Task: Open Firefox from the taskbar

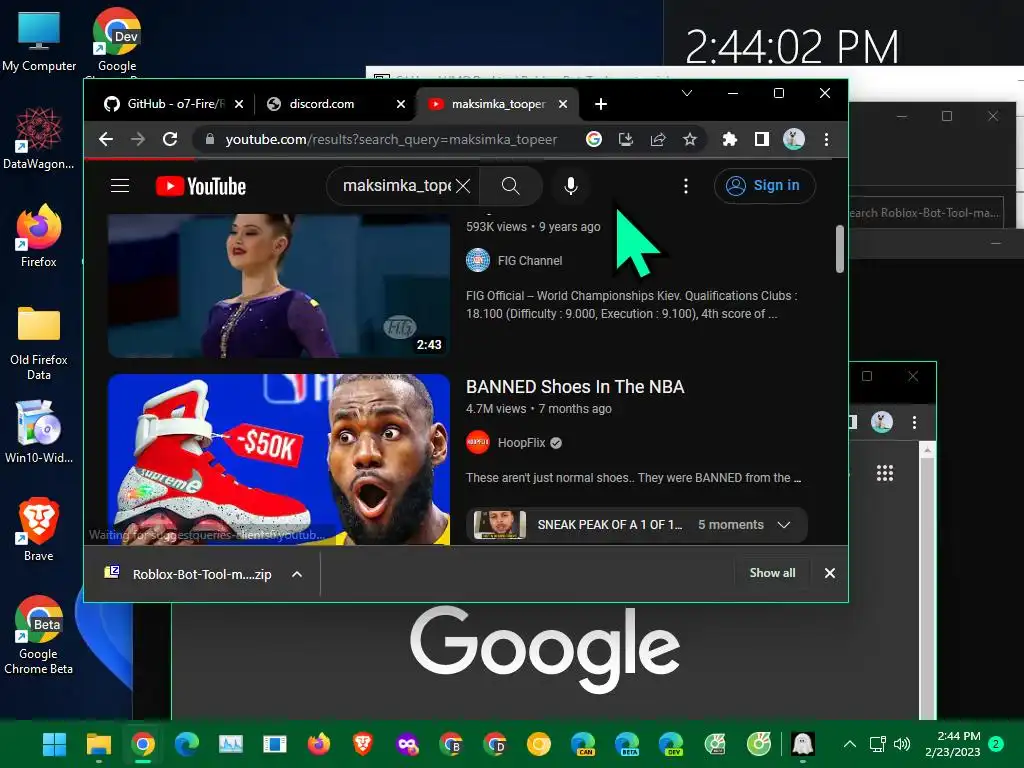Action: pyautogui.click(x=319, y=744)
